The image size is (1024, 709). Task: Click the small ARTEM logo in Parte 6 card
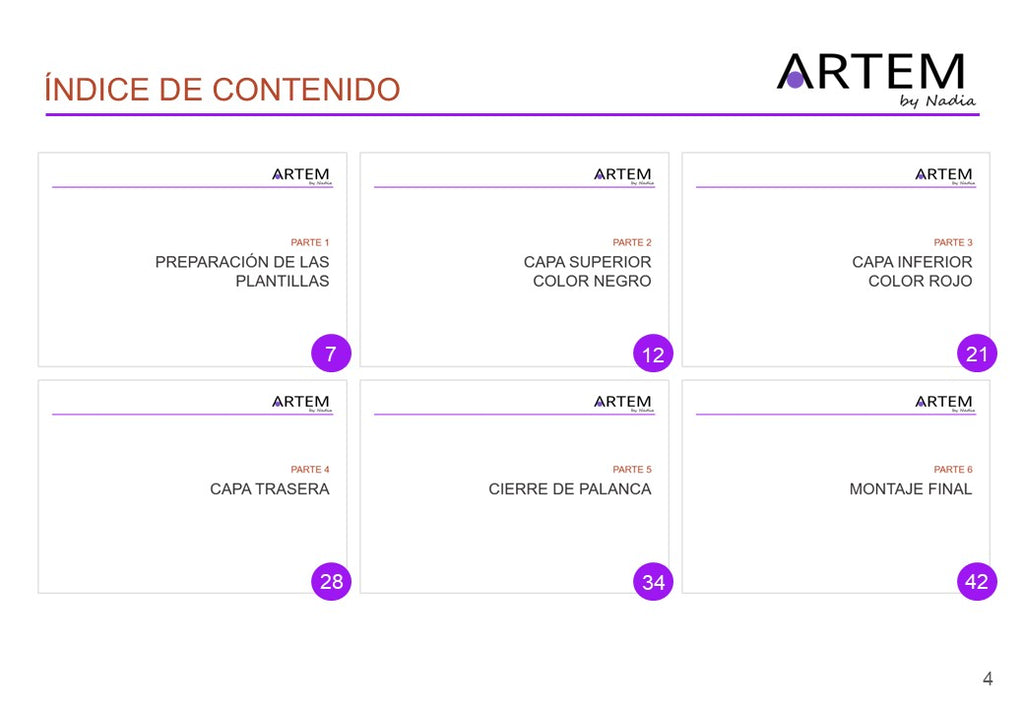(x=944, y=403)
